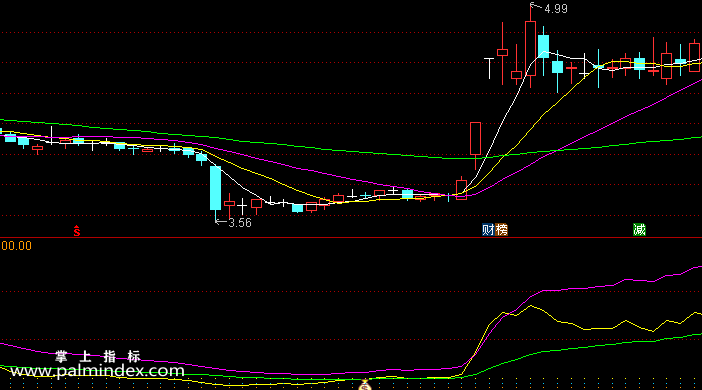Screen dimensions: 702x390
Task: Open the orange 榜 ranking marker
Action: pos(501,230)
